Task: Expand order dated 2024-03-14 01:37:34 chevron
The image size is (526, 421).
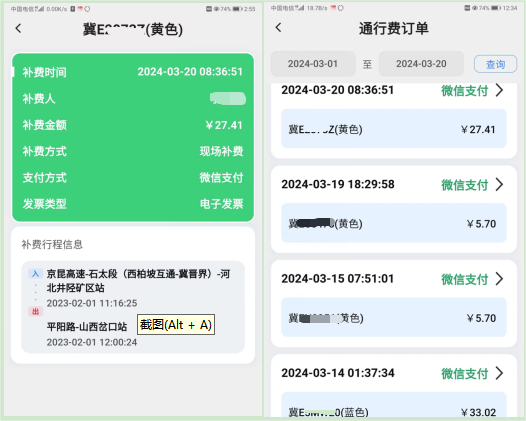Action: coord(499,373)
